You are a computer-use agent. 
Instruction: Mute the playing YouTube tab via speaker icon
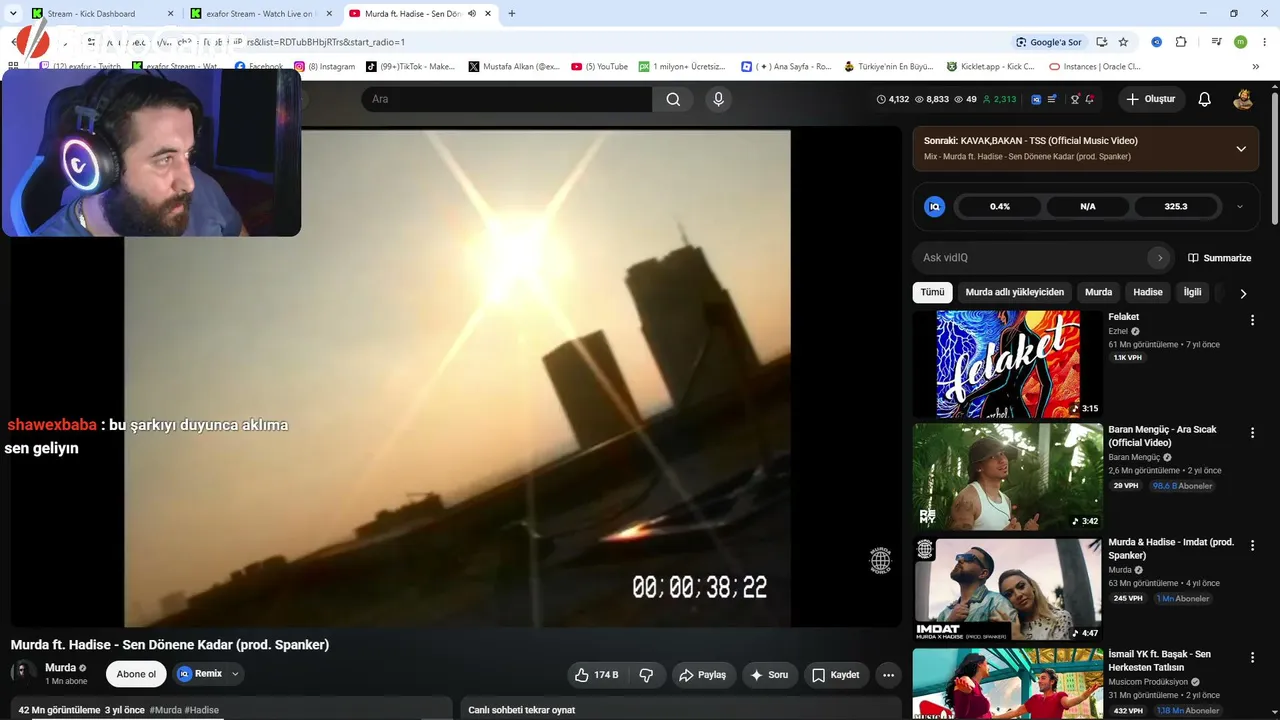point(472,14)
